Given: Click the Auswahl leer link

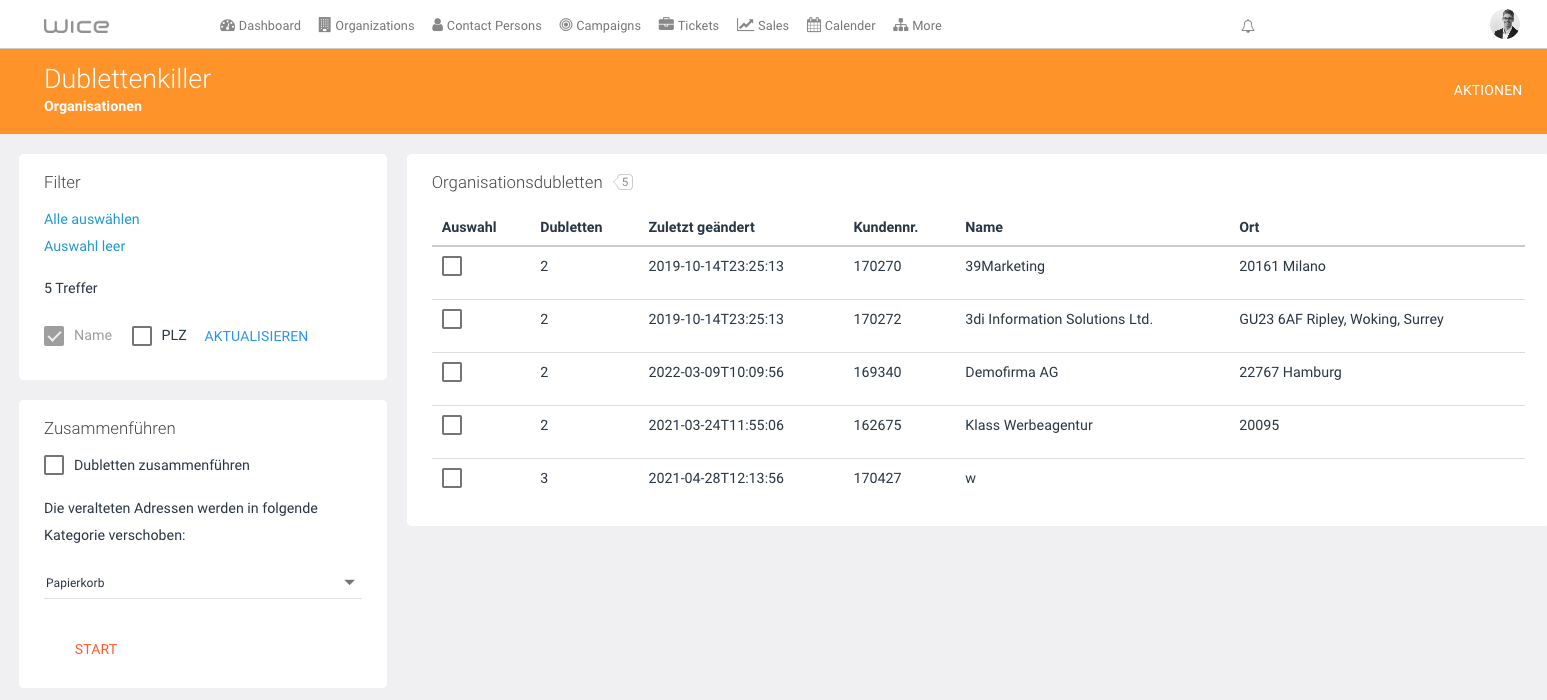Looking at the screenshot, I should pos(85,246).
